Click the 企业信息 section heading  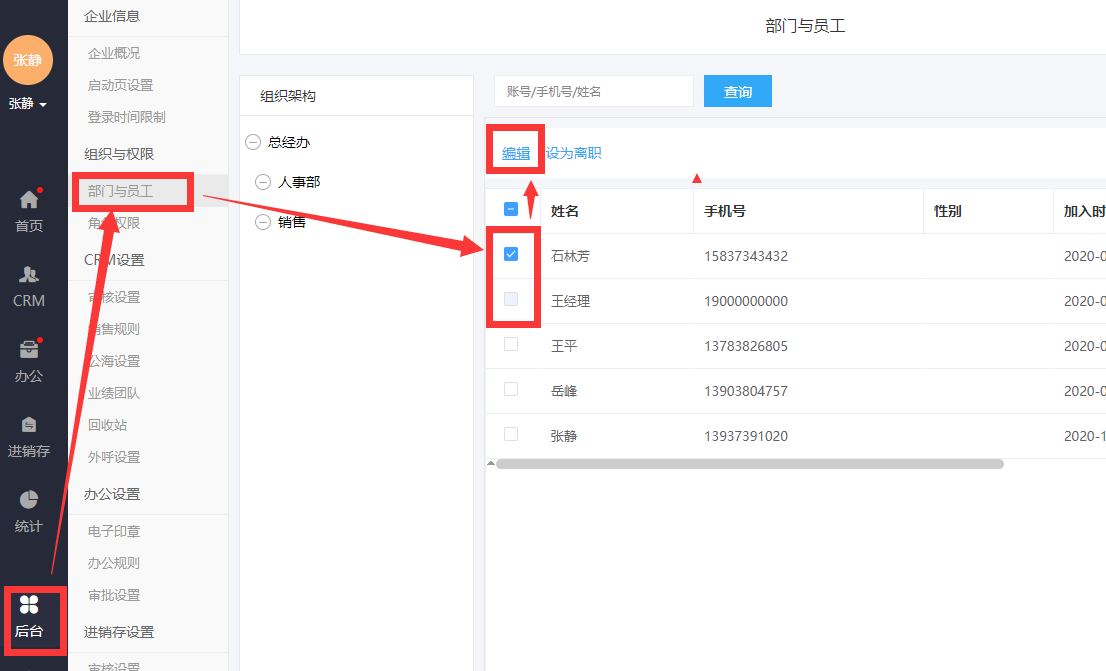click(x=112, y=16)
